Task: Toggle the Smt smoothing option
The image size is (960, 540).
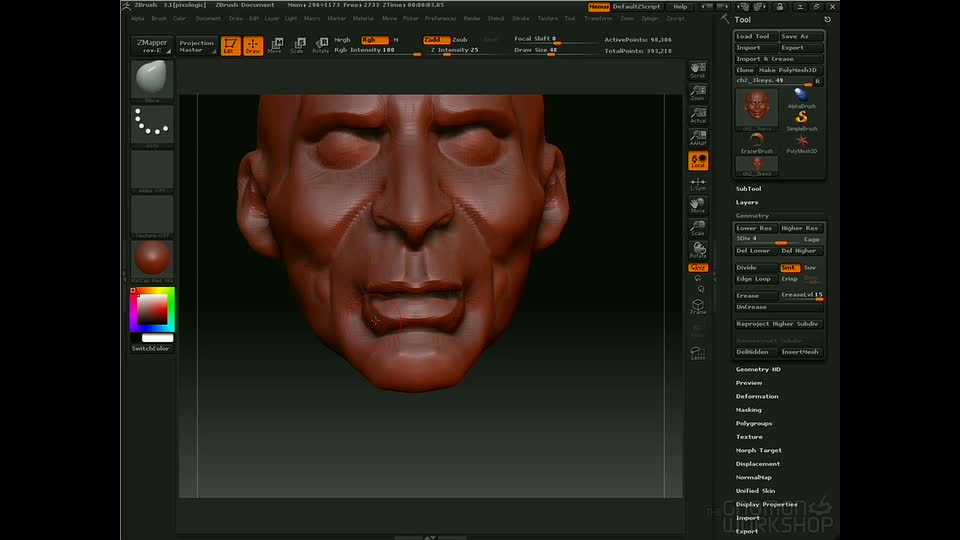Action: 789,268
